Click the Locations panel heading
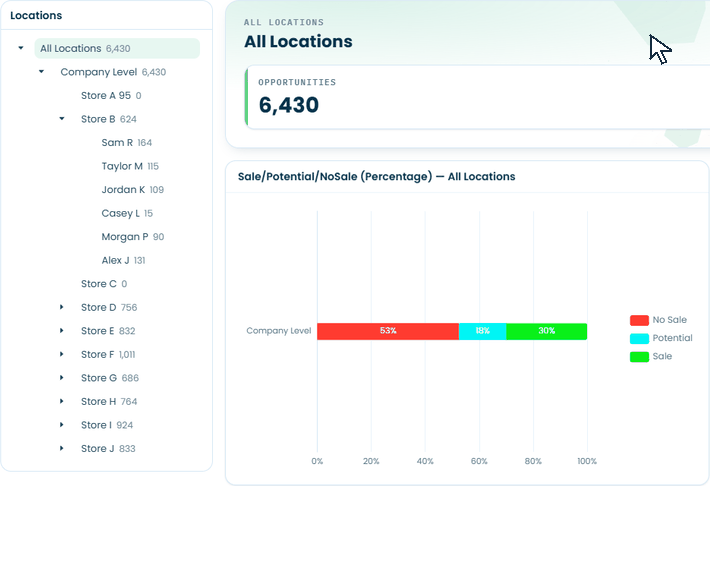Screen dimensions: 710x587 (x=36, y=15)
